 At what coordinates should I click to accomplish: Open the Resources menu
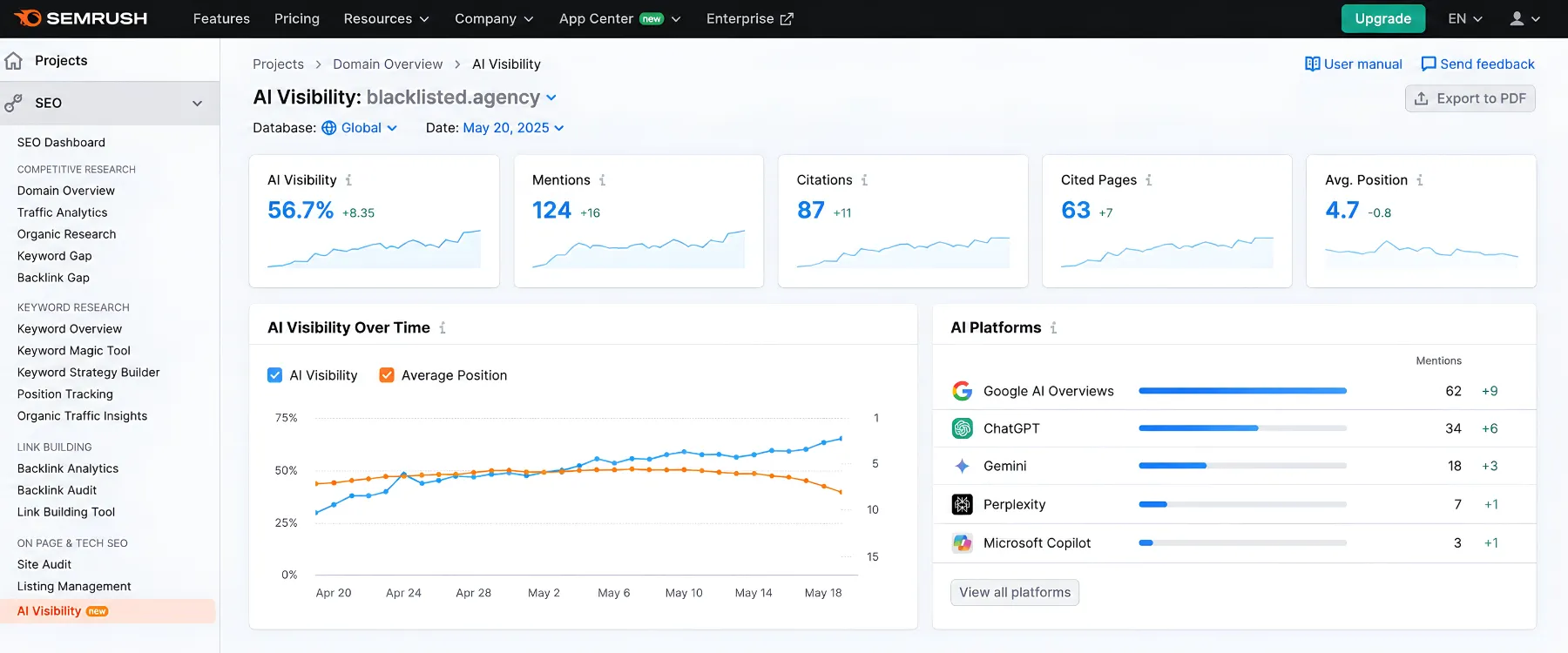point(386,18)
